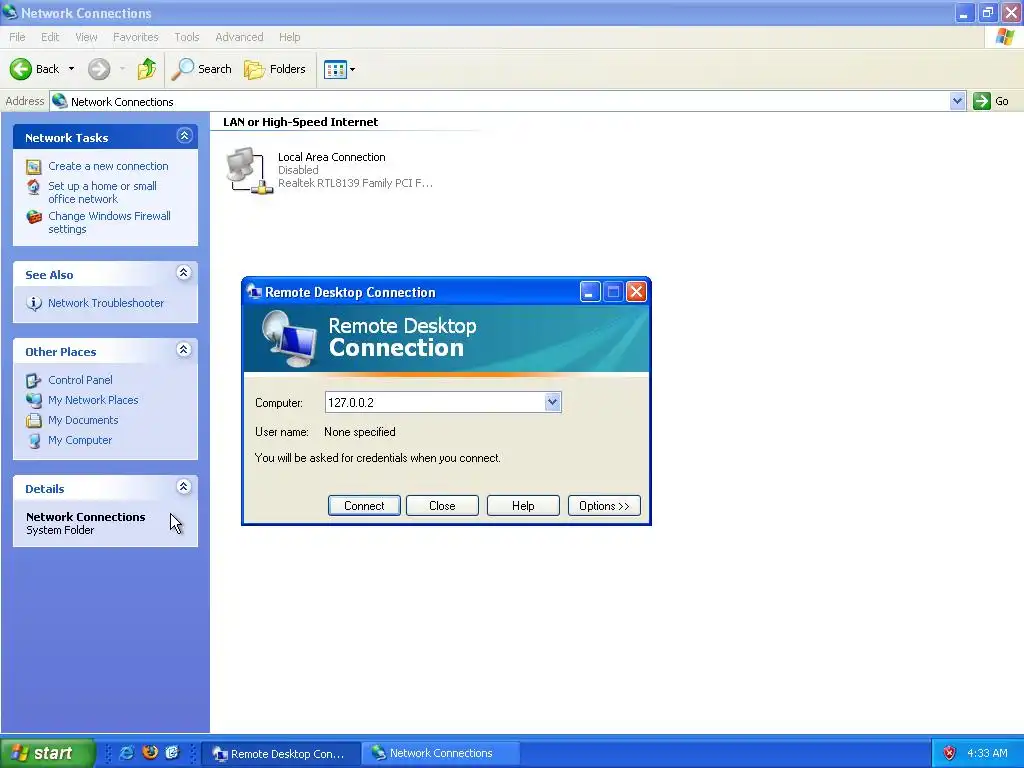Click the Close button in Remote Desktop dialog
The height and width of the screenshot is (768, 1024).
pyautogui.click(x=442, y=505)
